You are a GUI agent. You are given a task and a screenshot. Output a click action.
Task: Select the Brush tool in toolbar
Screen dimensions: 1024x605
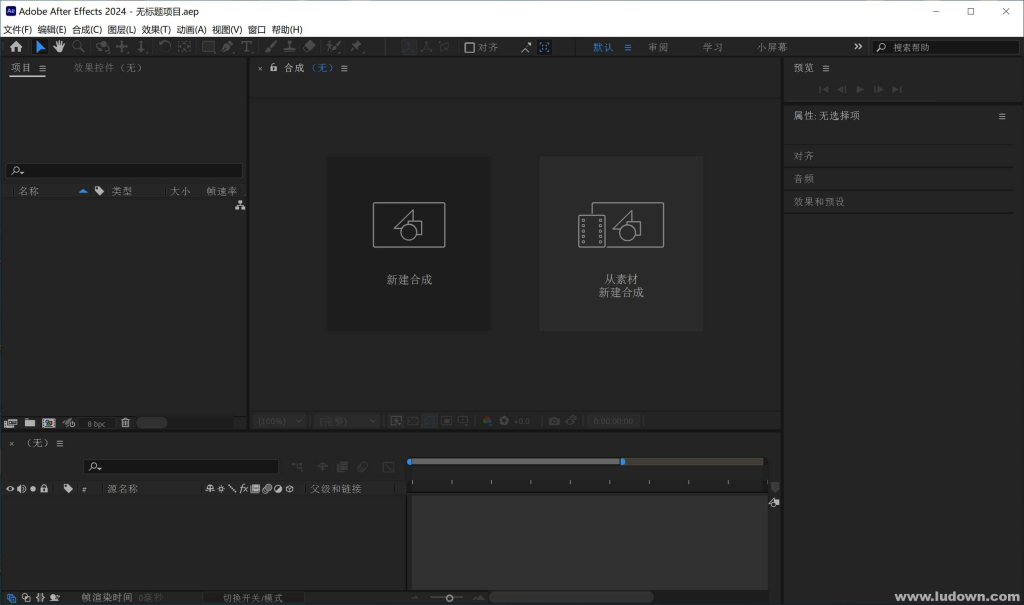[x=270, y=46]
